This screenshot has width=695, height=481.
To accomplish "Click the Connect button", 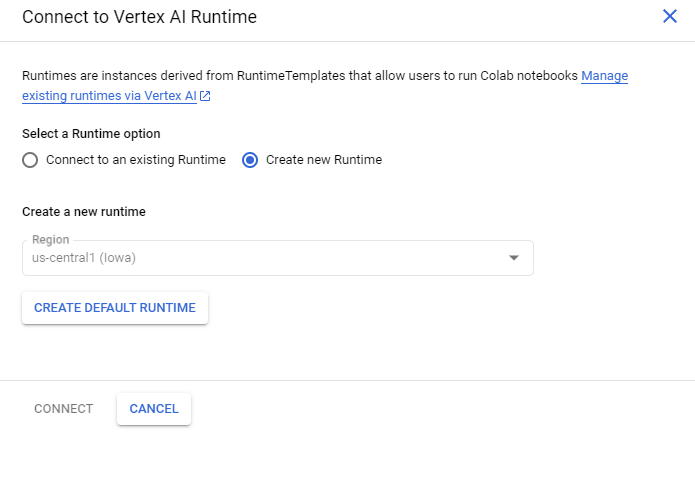I will (x=63, y=409).
